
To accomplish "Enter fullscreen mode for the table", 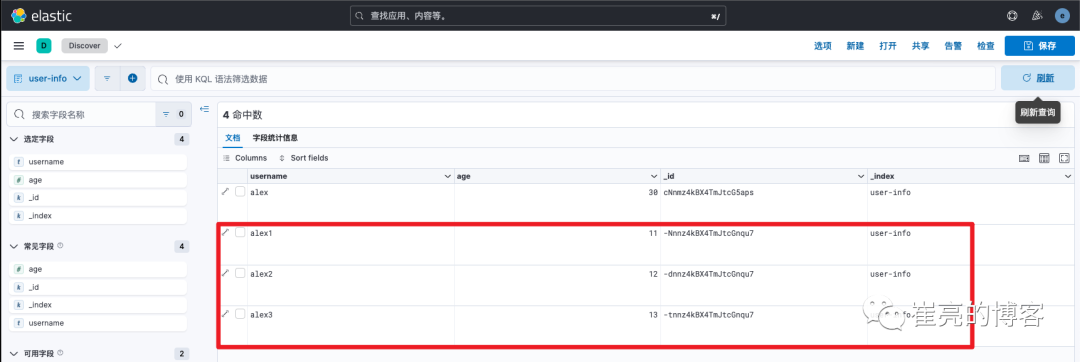I will pos(1064,158).
